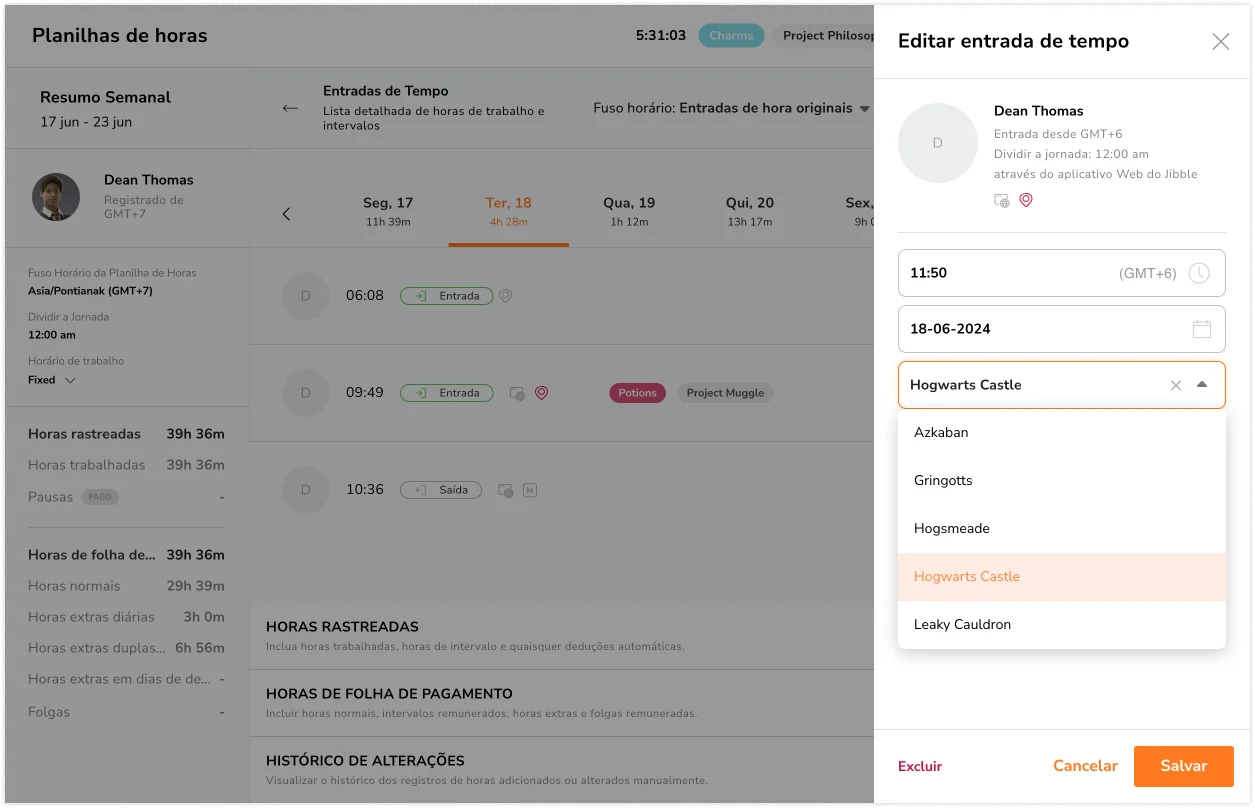Select Leaky Cauldron from the location list

1062,625
